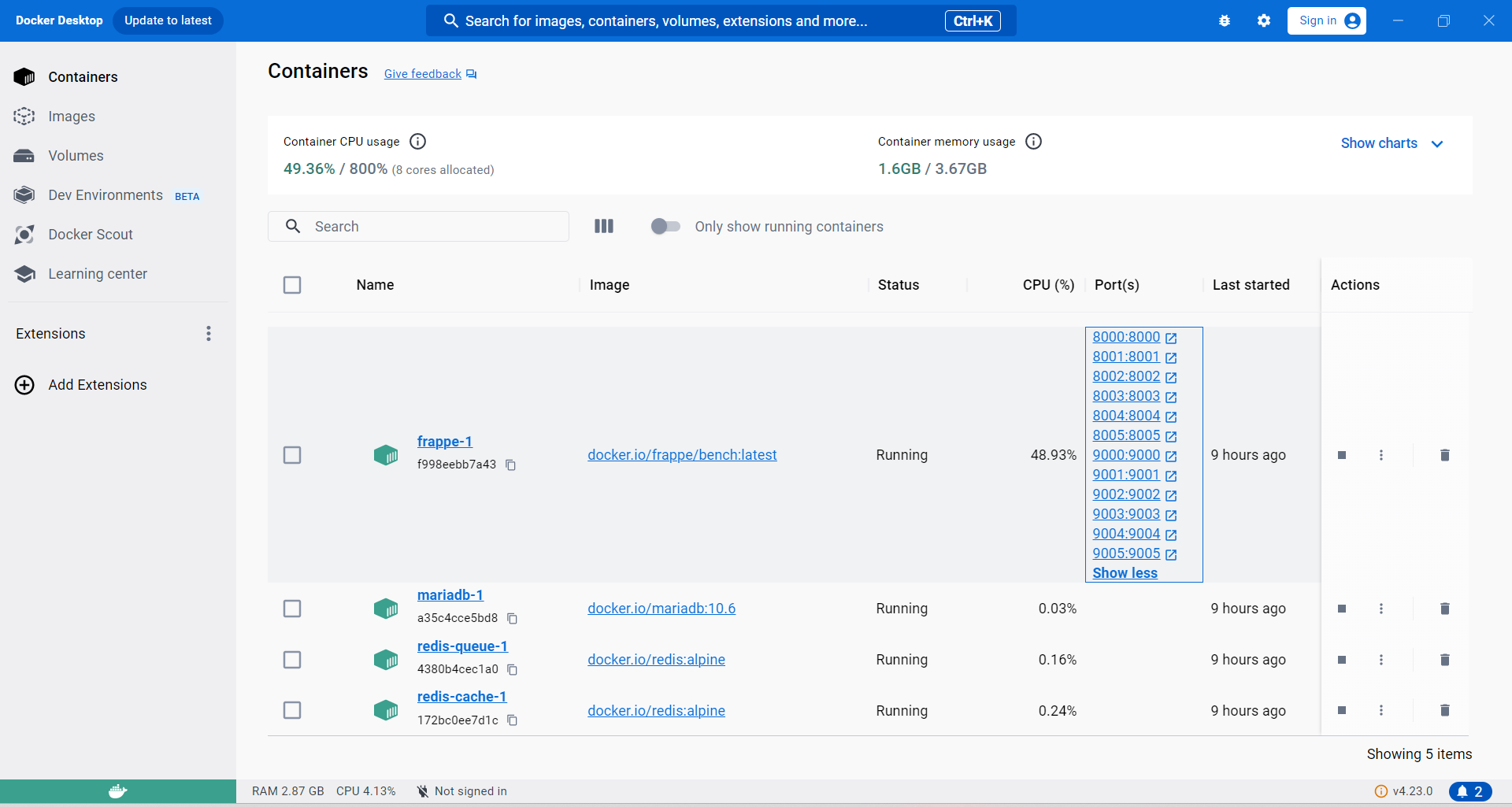Screen dimensions: 1512x807
Task: Delete the frappe-1 container
Action: tap(1445, 455)
